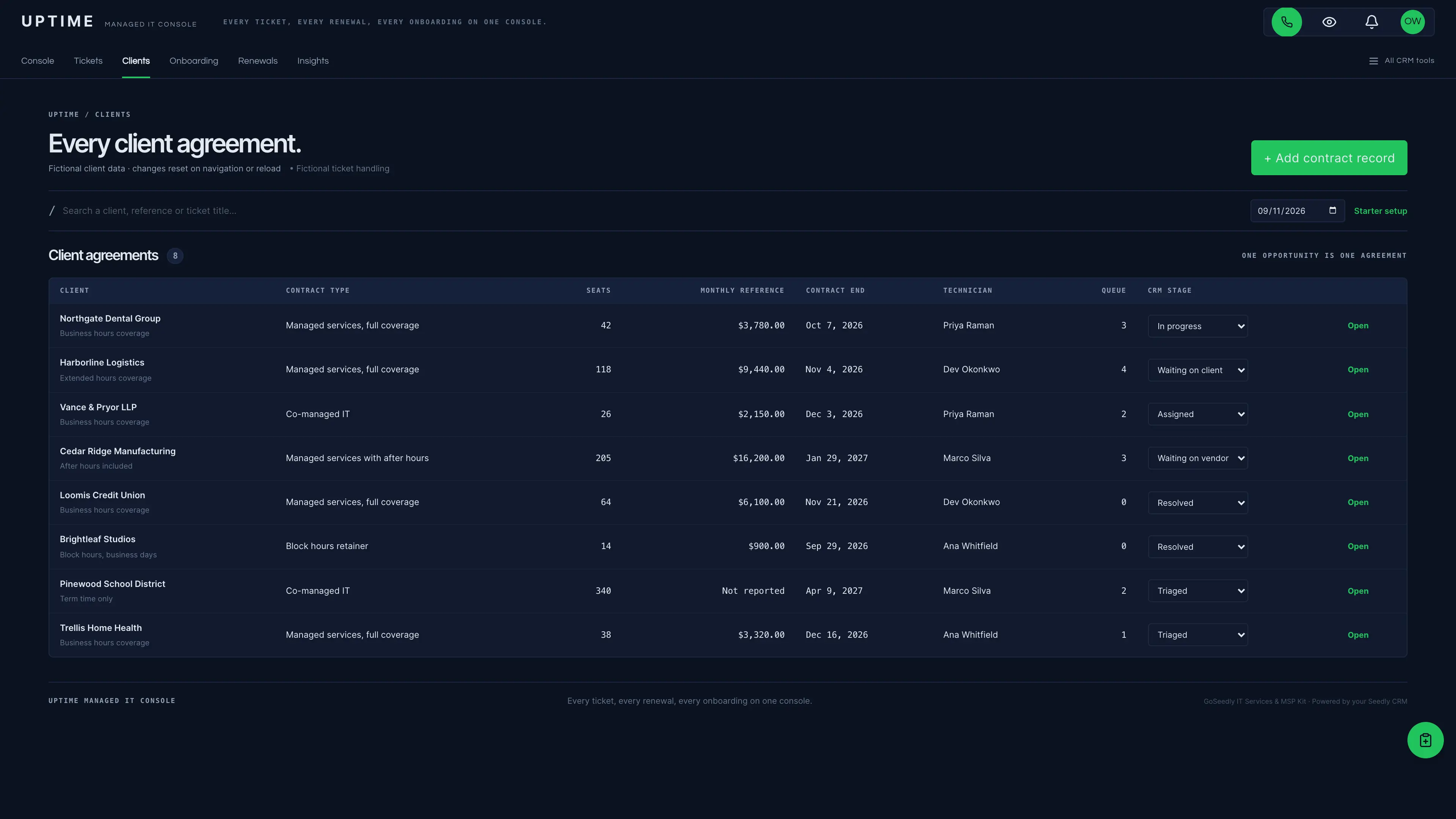Toggle the eye visibility icon in header
Image resolution: width=1456 pixels, height=819 pixels.
point(1329,22)
